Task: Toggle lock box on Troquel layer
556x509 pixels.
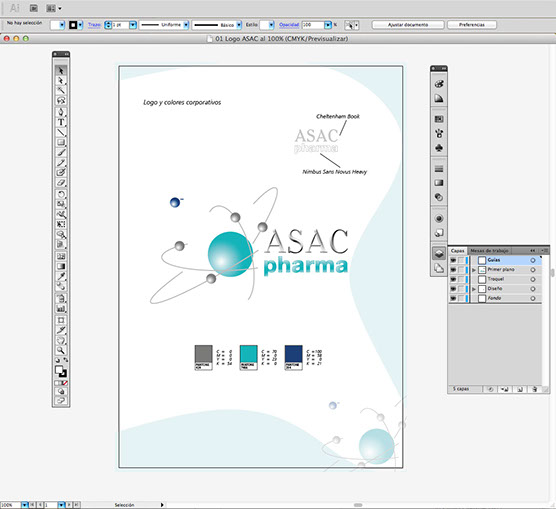Action: (x=461, y=280)
